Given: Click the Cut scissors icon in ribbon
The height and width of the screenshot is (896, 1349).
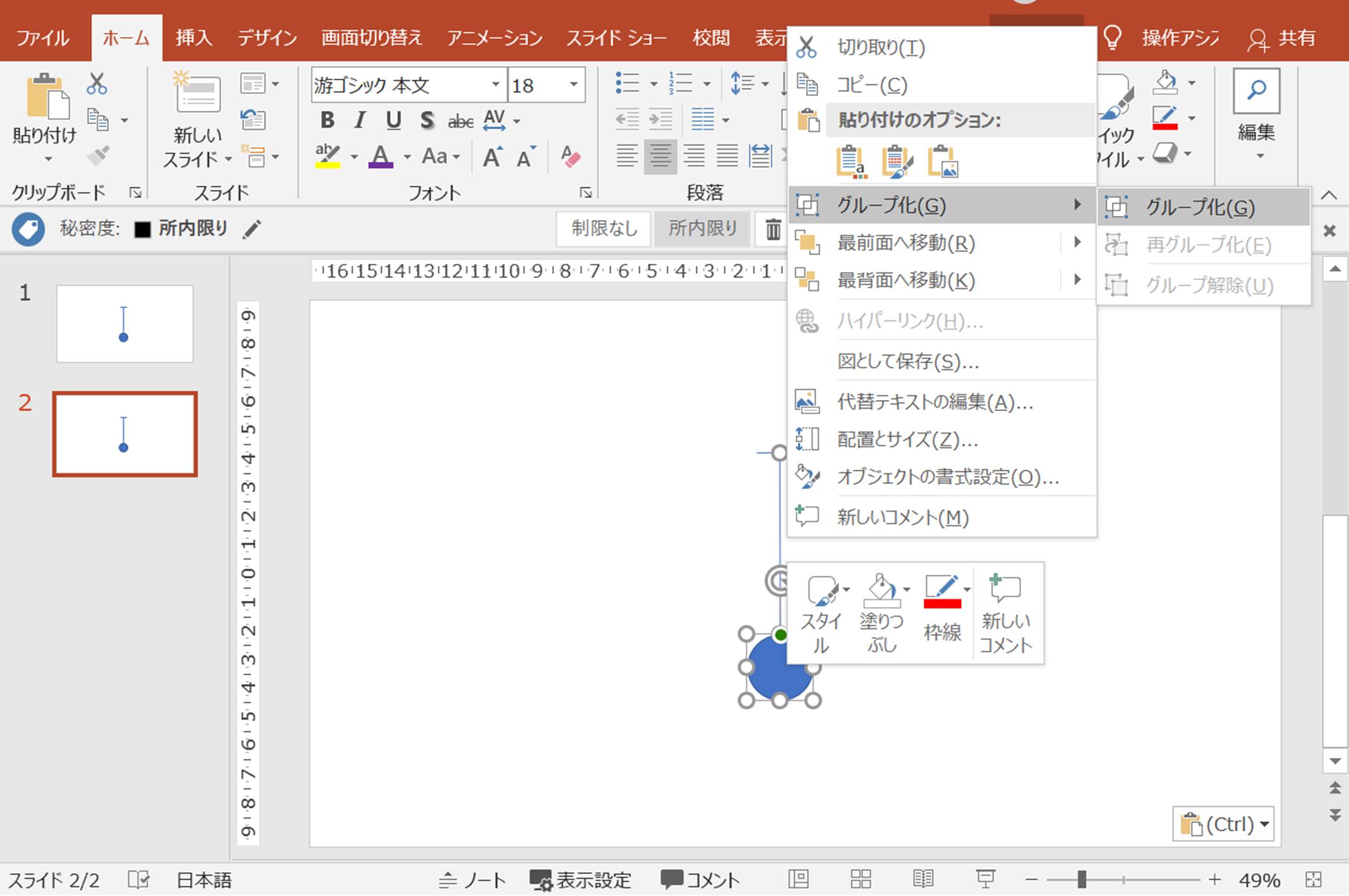Looking at the screenshot, I should coord(97,84).
